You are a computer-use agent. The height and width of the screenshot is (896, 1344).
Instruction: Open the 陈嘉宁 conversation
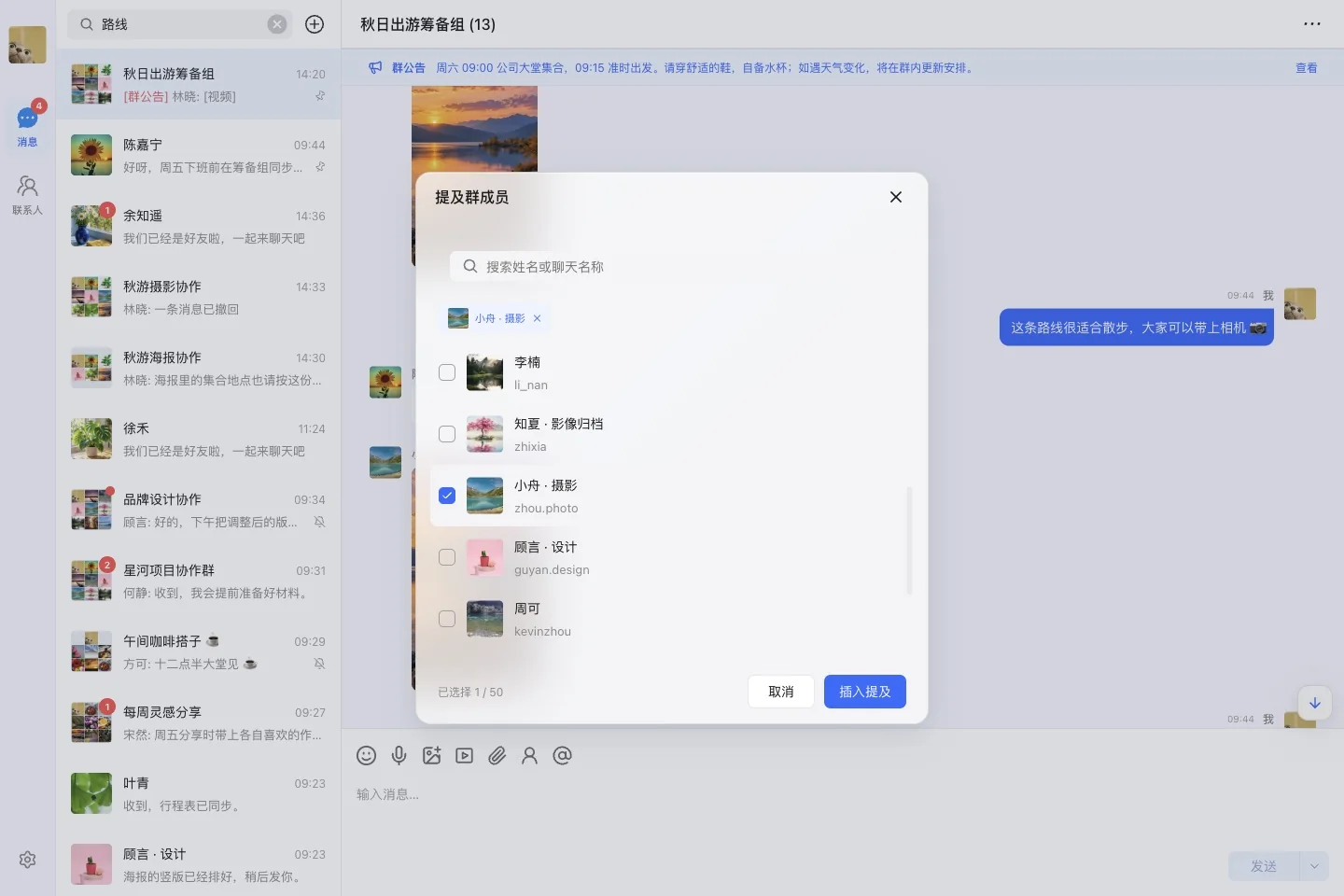coord(198,155)
